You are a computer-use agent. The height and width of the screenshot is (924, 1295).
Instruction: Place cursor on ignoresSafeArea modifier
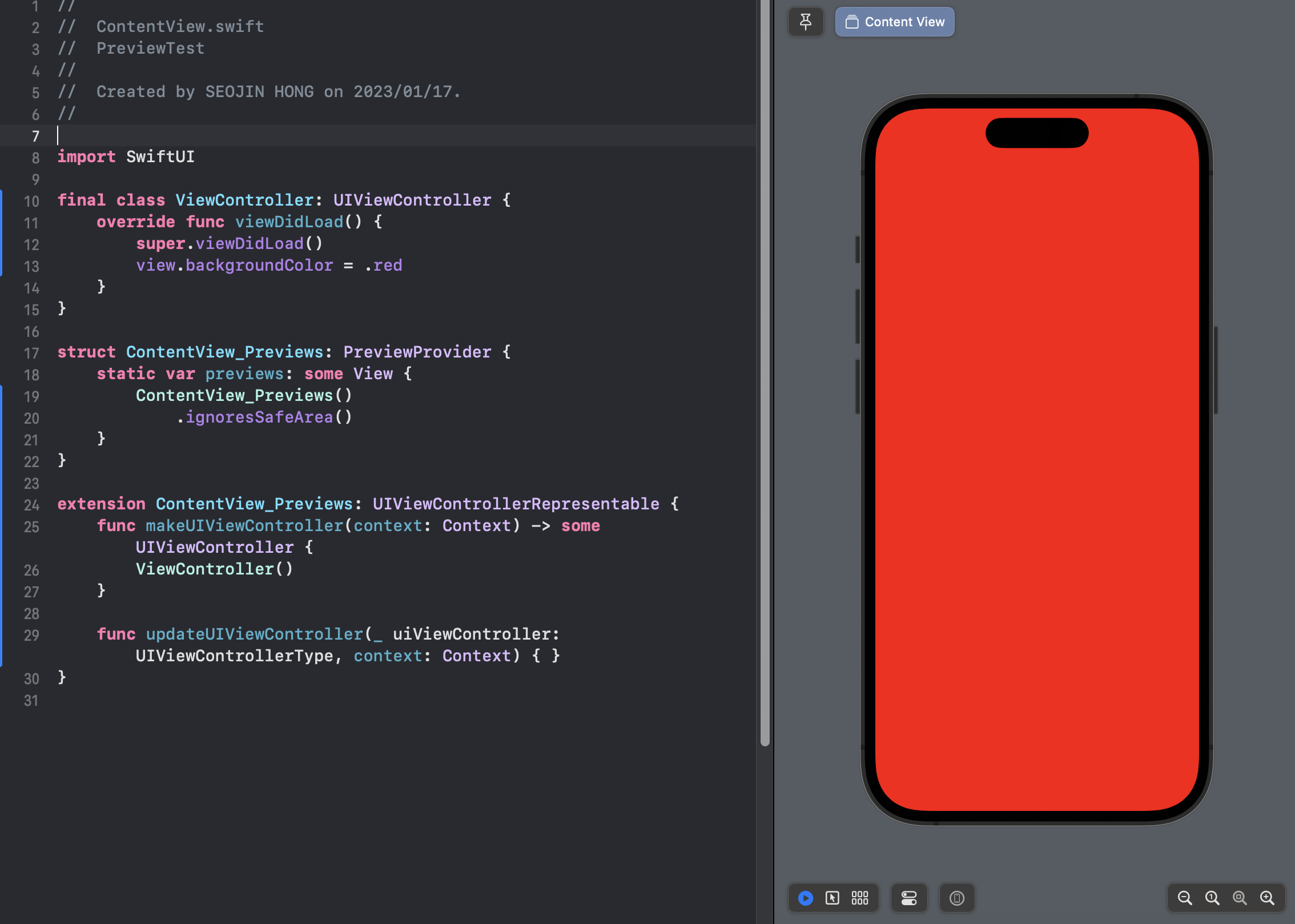coord(259,417)
